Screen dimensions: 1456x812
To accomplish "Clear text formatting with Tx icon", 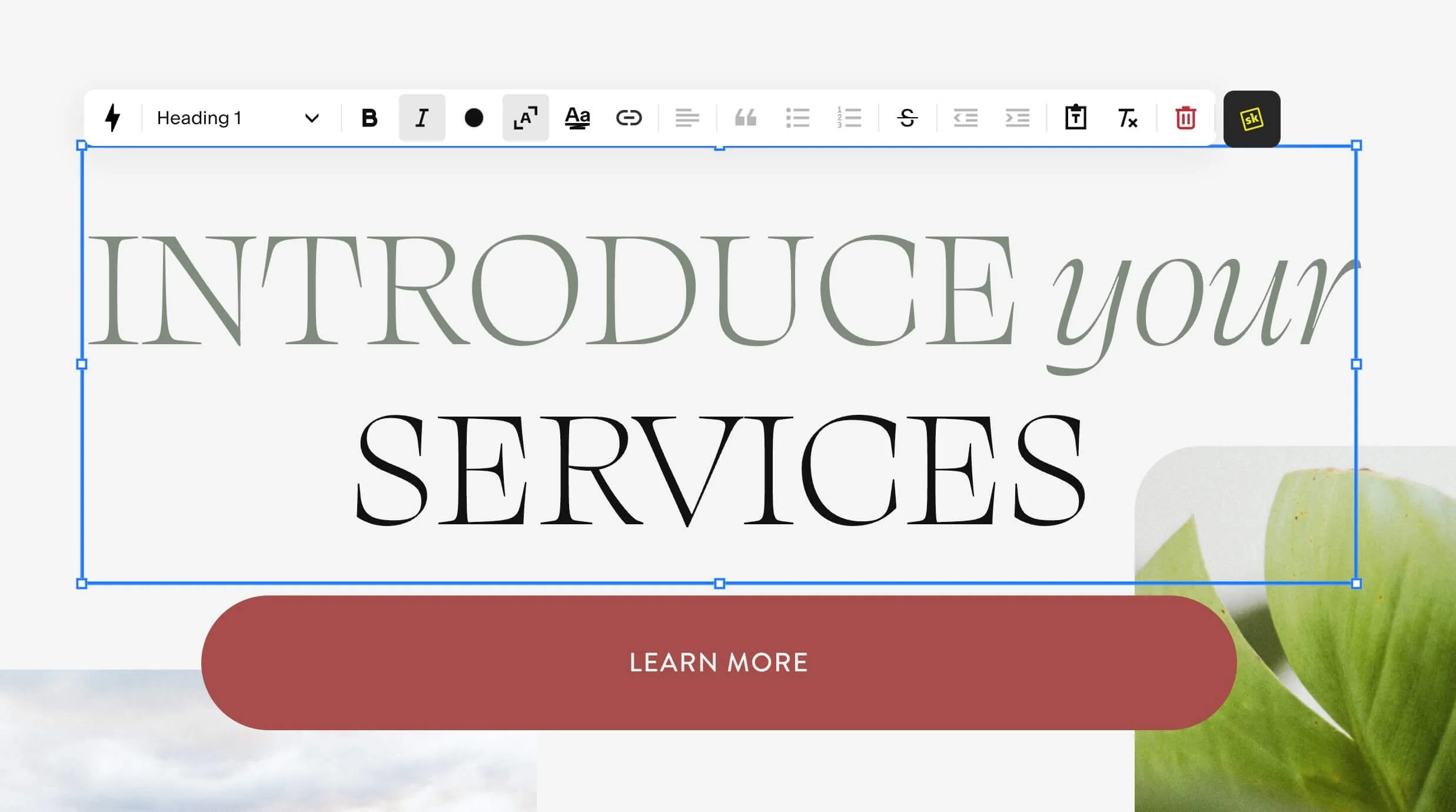I will [1127, 118].
